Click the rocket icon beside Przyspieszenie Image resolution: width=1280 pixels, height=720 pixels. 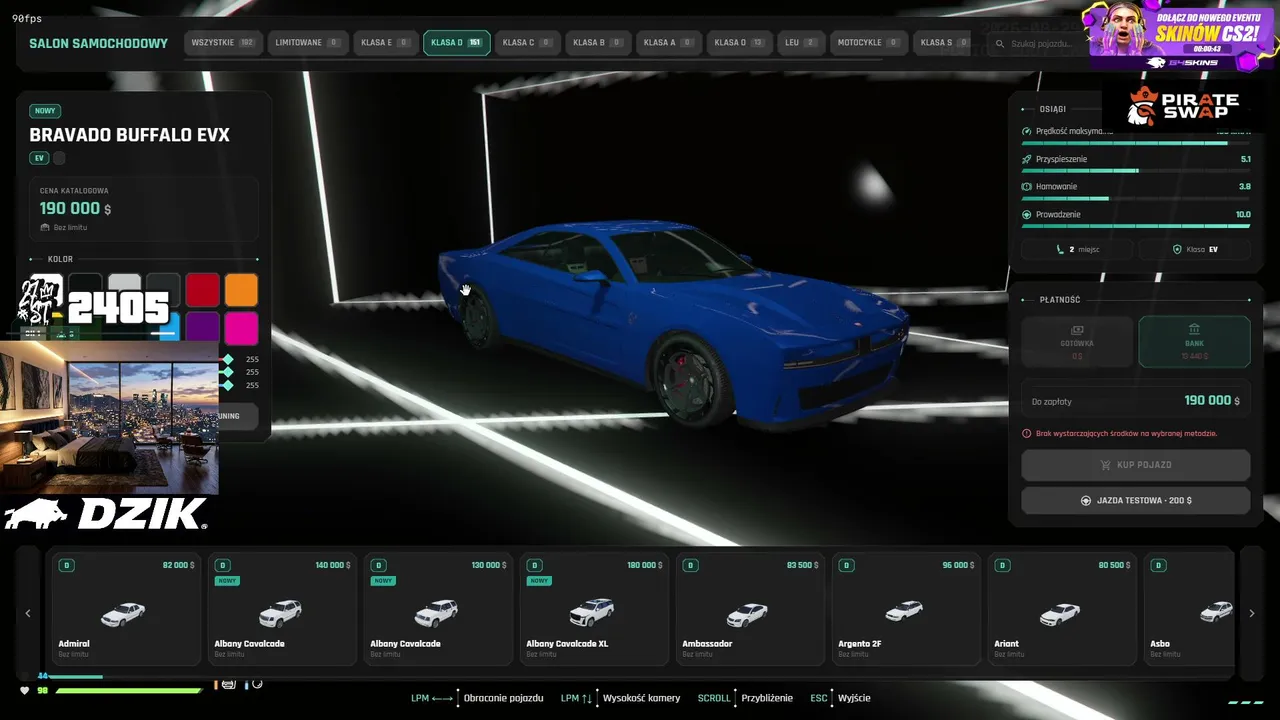click(1026, 159)
